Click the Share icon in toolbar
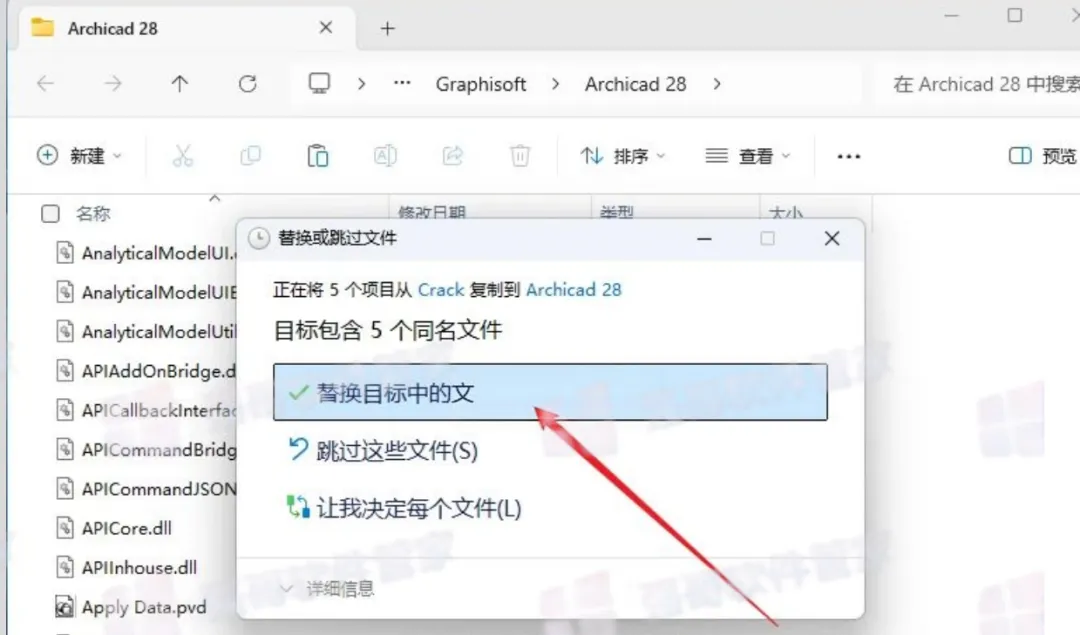 [453, 156]
